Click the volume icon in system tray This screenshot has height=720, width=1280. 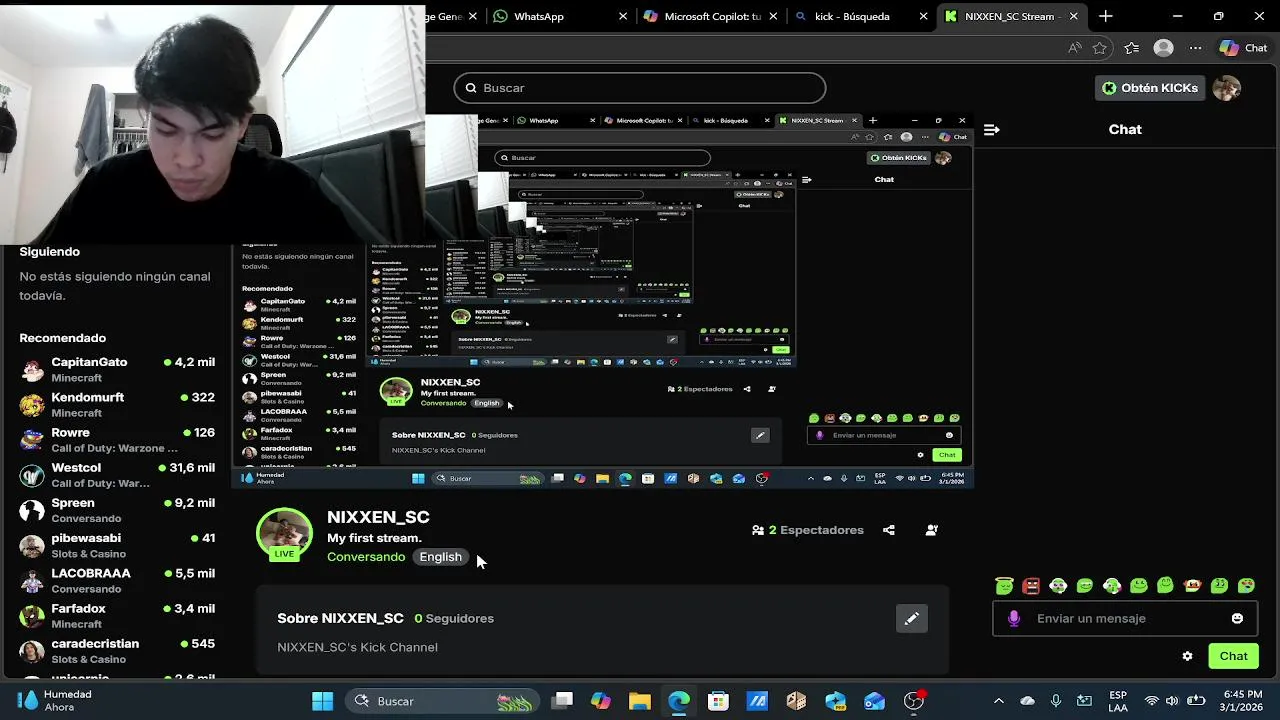point(1172,701)
